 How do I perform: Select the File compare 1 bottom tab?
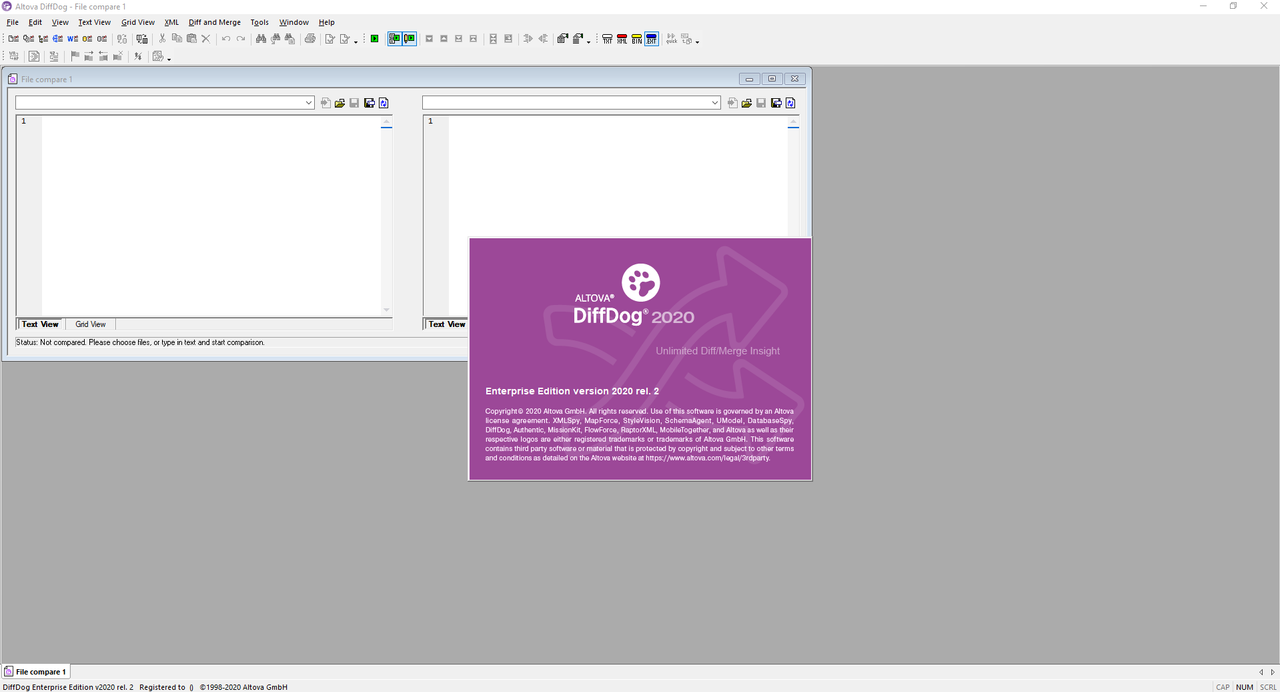36,672
